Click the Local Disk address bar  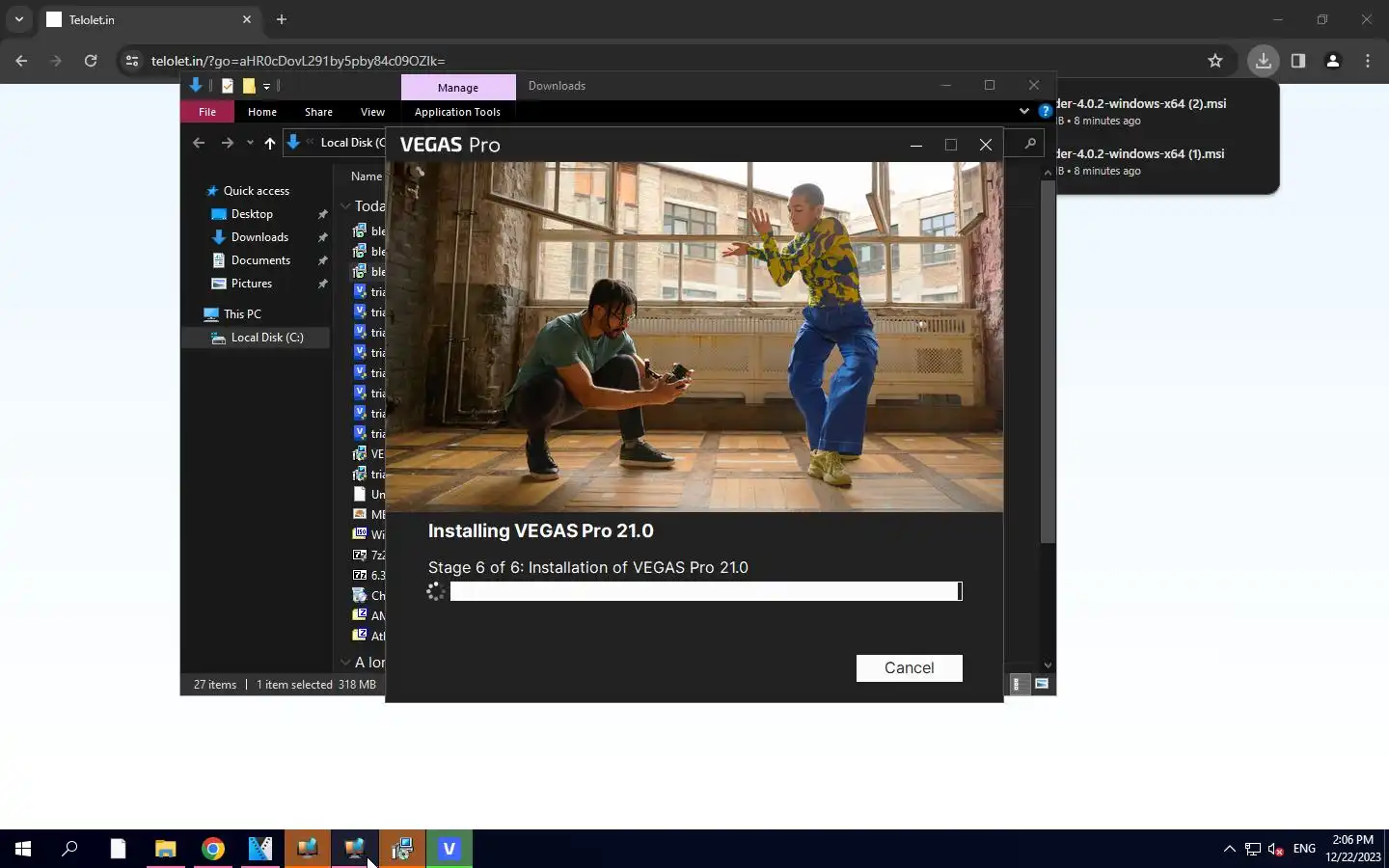point(335,143)
